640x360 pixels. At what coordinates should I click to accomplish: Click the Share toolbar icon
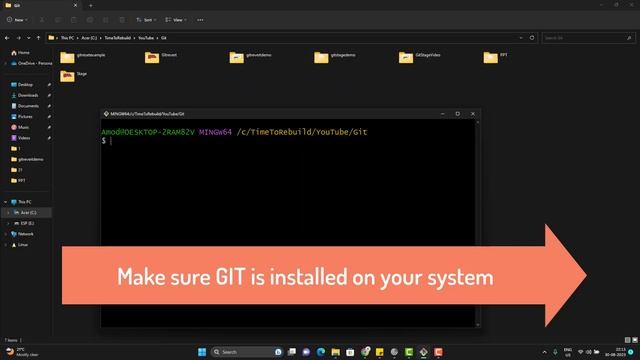click(x=105, y=20)
